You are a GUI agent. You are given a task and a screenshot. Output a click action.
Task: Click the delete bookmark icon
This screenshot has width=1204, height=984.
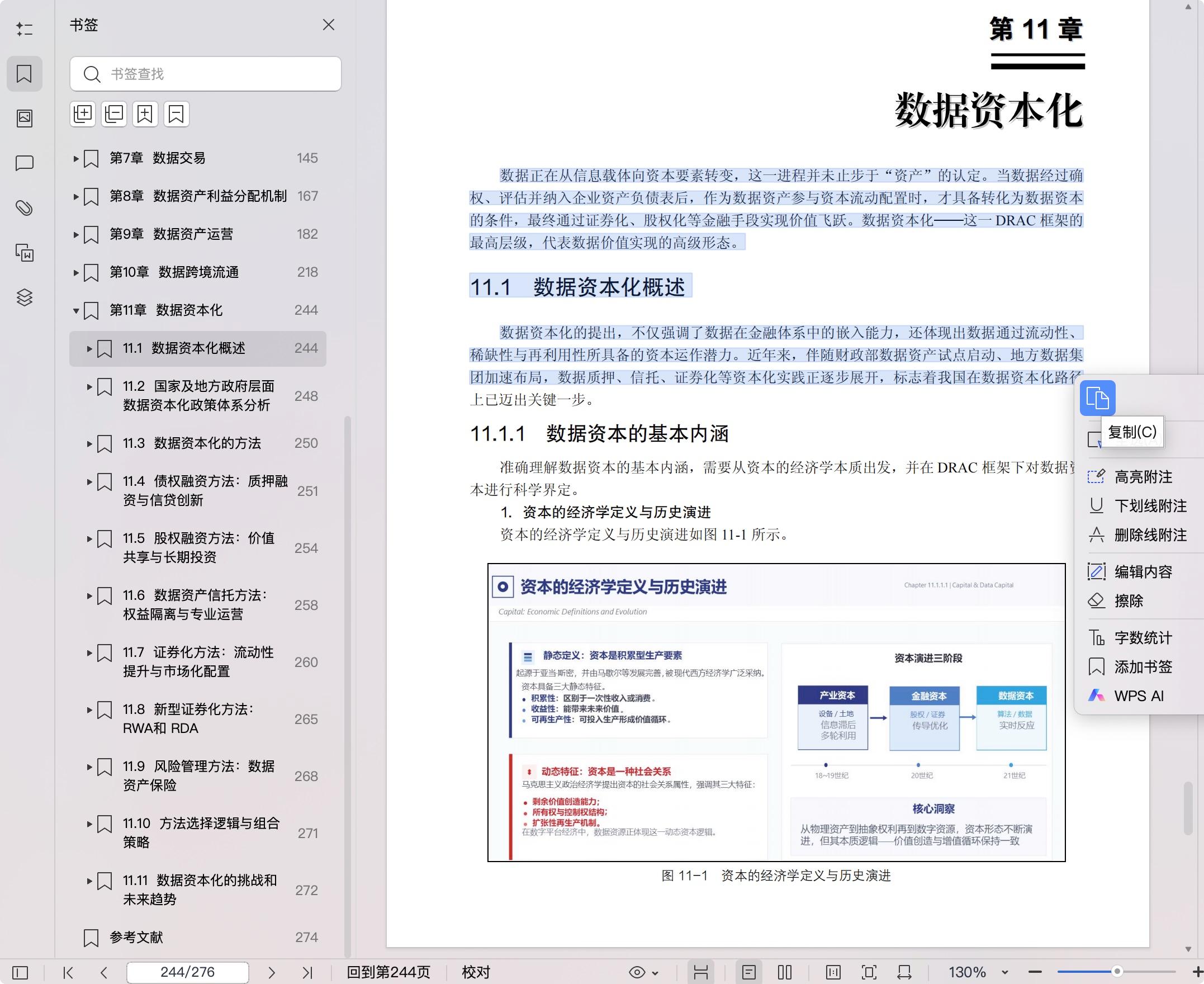pyautogui.click(x=176, y=114)
